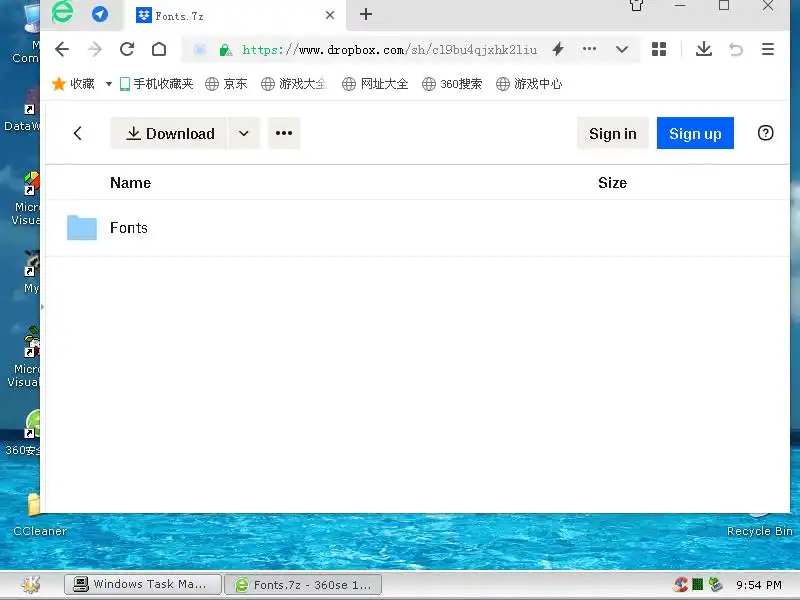Image resolution: width=800 pixels, height=600 pixels.
Task: Switch to Windows Task Manager taskbar item
Action: coord(143,585)
